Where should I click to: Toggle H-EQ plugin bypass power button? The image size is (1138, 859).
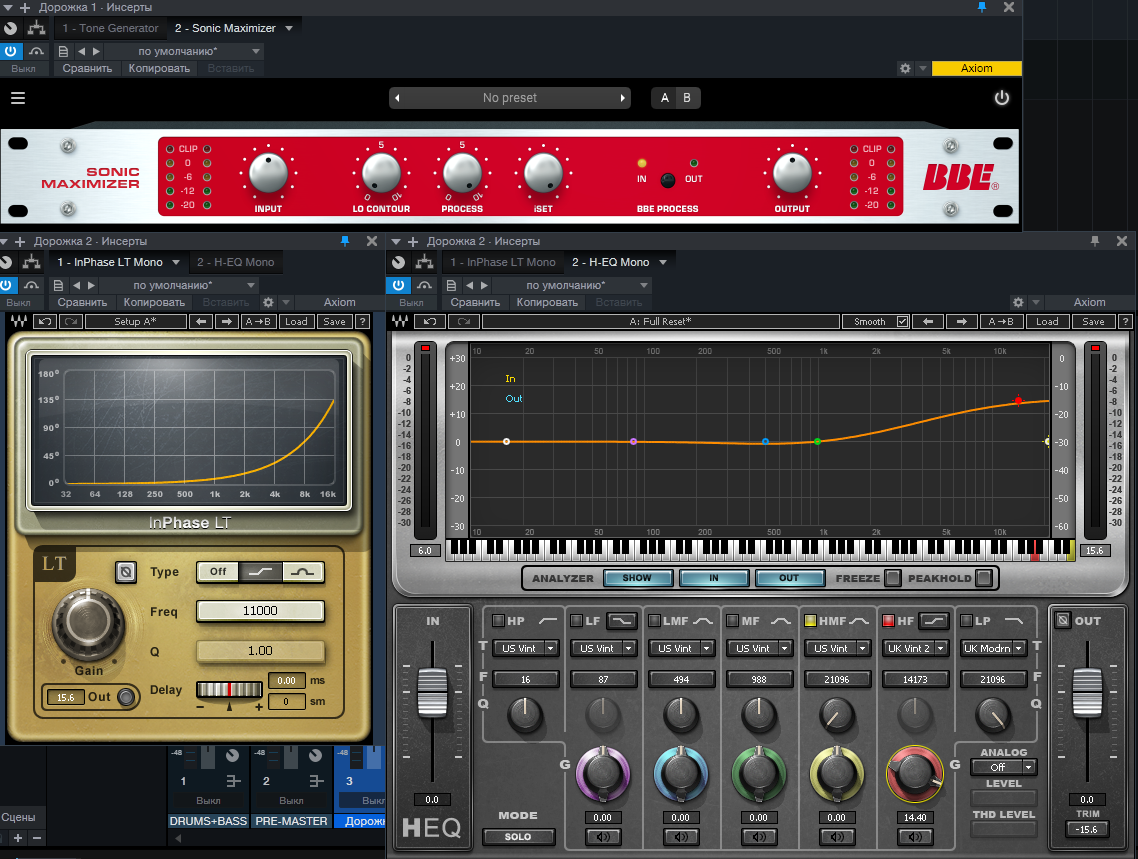click(398, 286)
